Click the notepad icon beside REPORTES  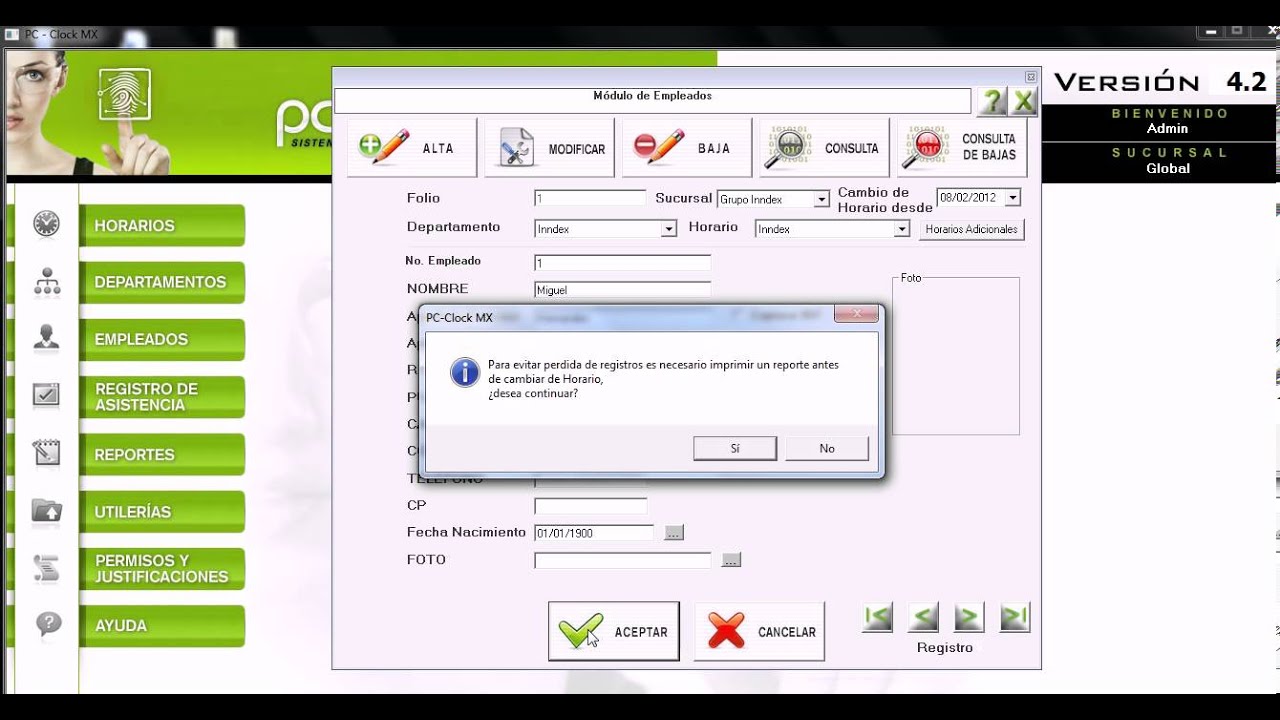coord(46,453)
